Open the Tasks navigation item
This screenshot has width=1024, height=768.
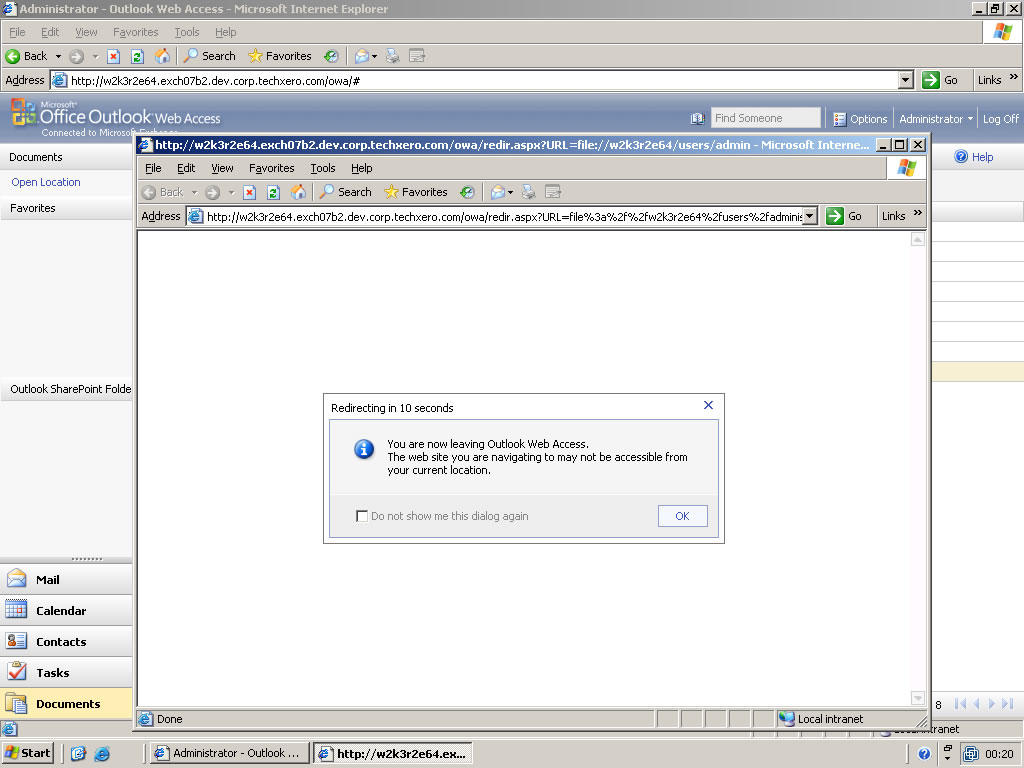[x=52, y=673]
